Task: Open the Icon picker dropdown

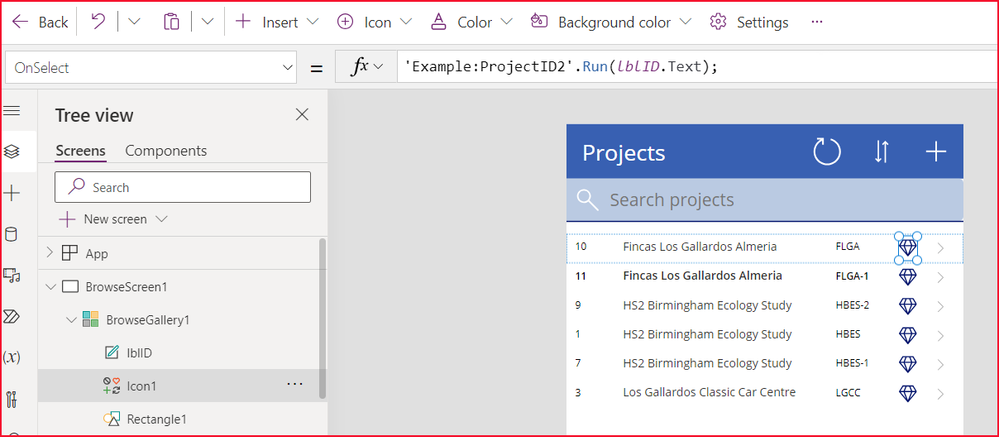Action: (374, 22)
